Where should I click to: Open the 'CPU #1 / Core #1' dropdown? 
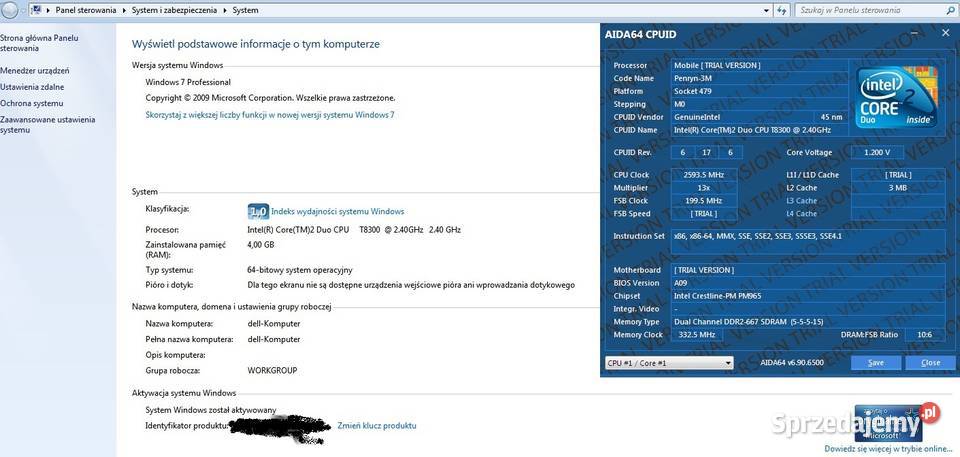[669, 363]
